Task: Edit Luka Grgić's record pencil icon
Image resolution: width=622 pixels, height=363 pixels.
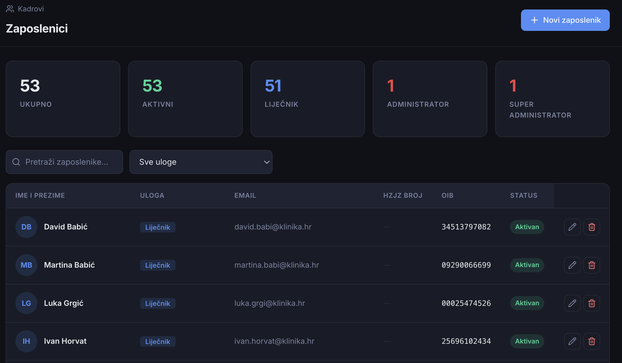Action: 572,303
